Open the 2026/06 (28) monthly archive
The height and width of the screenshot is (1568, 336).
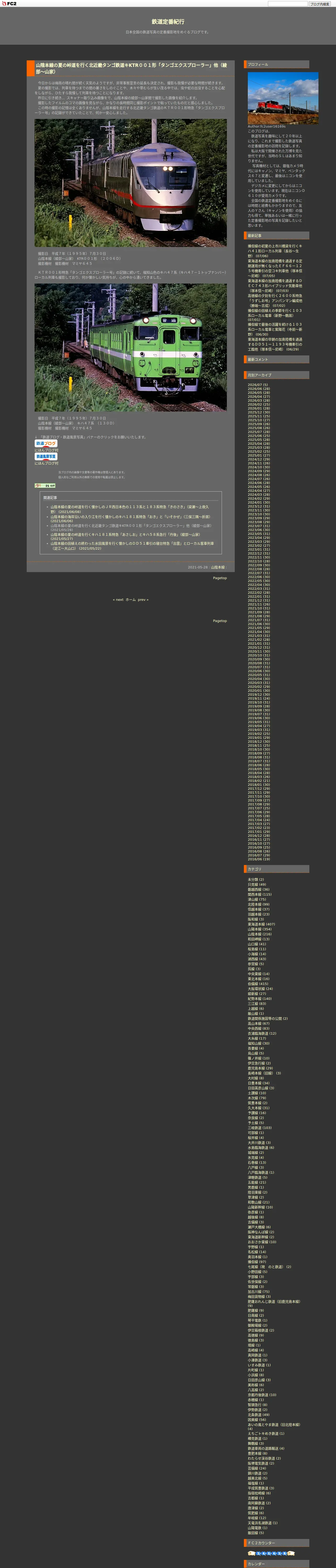coord(259,389)
